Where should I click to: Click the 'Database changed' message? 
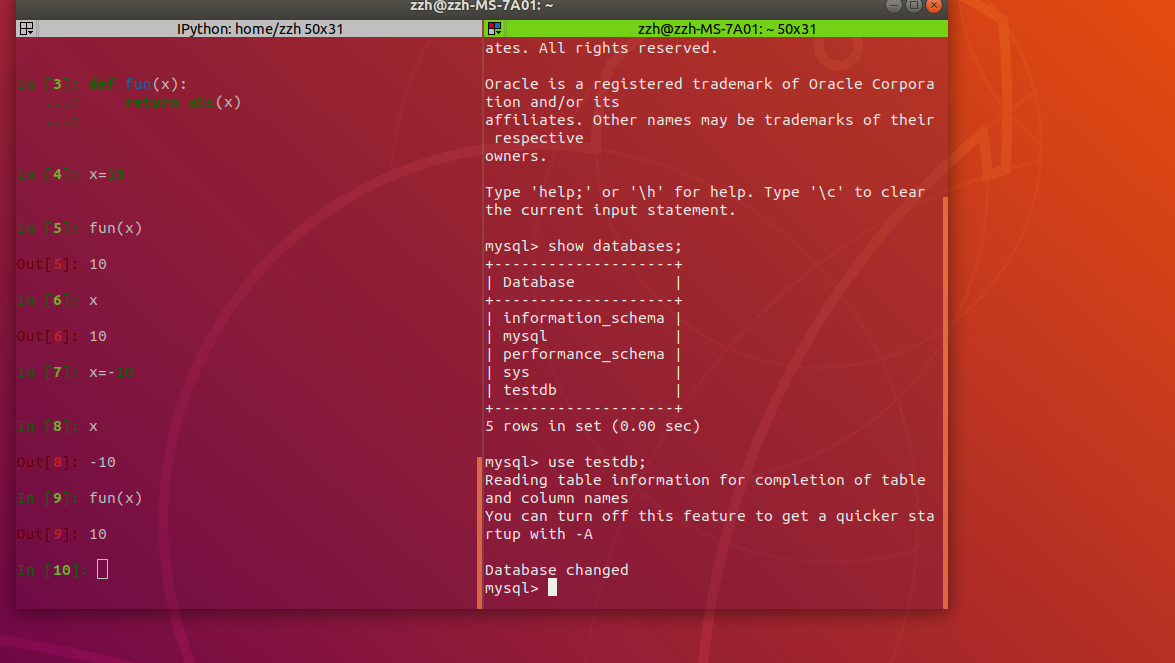coord(557,570)
